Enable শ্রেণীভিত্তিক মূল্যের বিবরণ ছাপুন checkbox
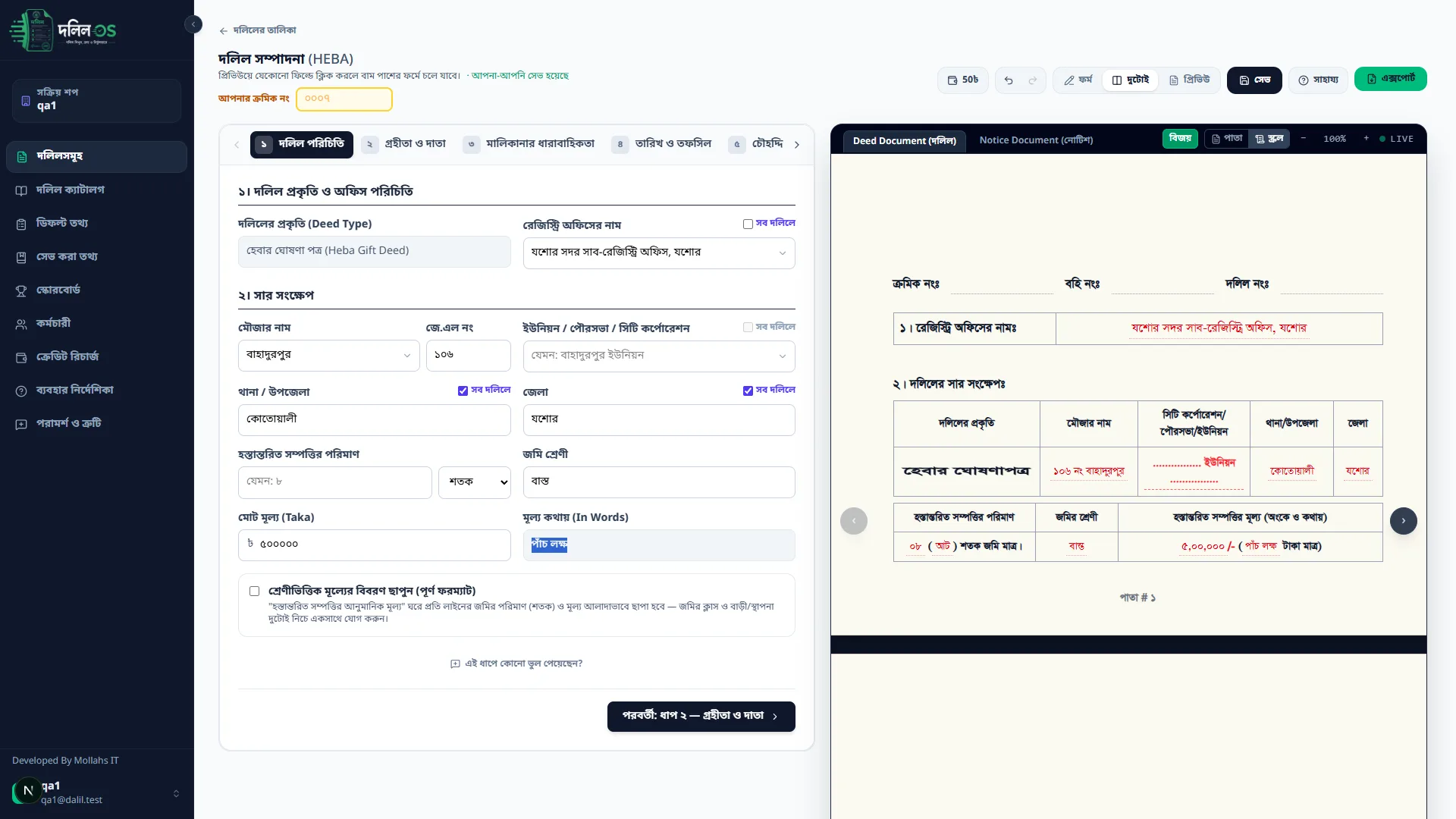 (254, 591)
